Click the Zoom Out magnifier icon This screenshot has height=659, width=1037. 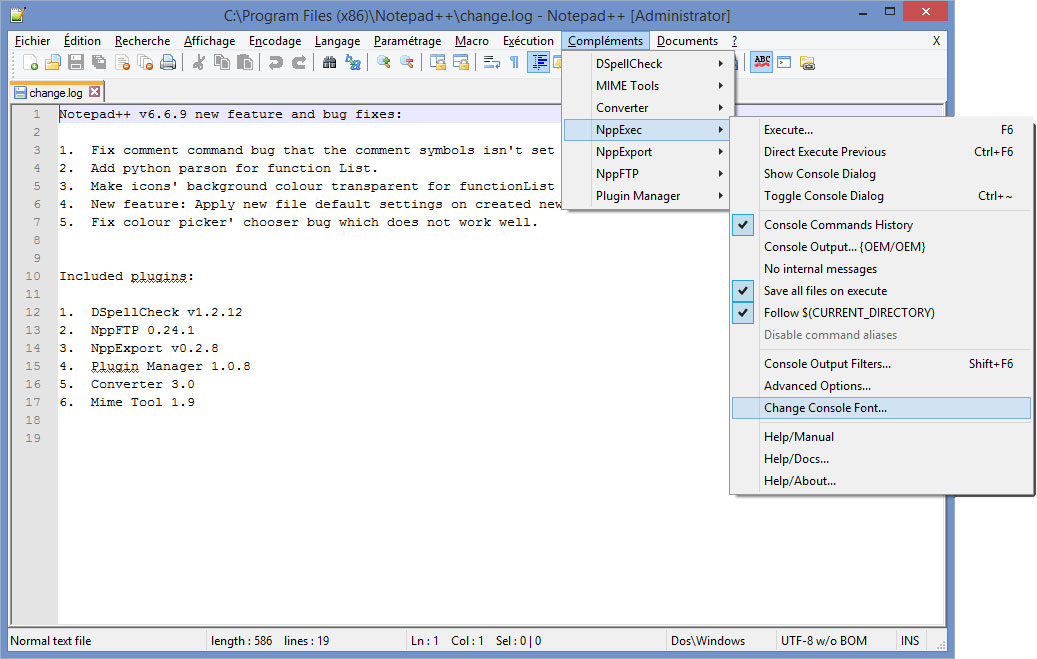pyautogui.click(x=407, y=63)
